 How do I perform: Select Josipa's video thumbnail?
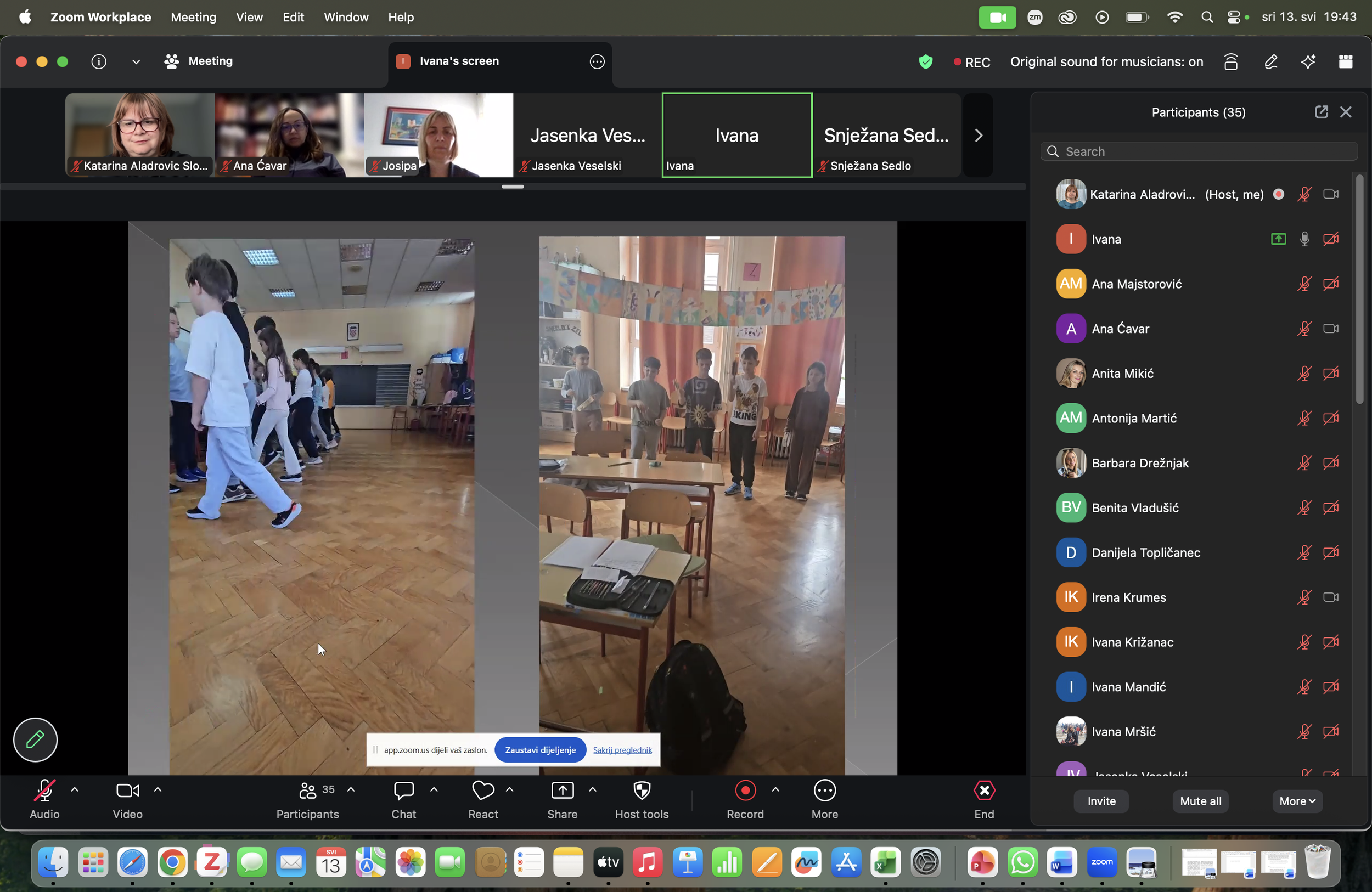(x=438, y=136)
